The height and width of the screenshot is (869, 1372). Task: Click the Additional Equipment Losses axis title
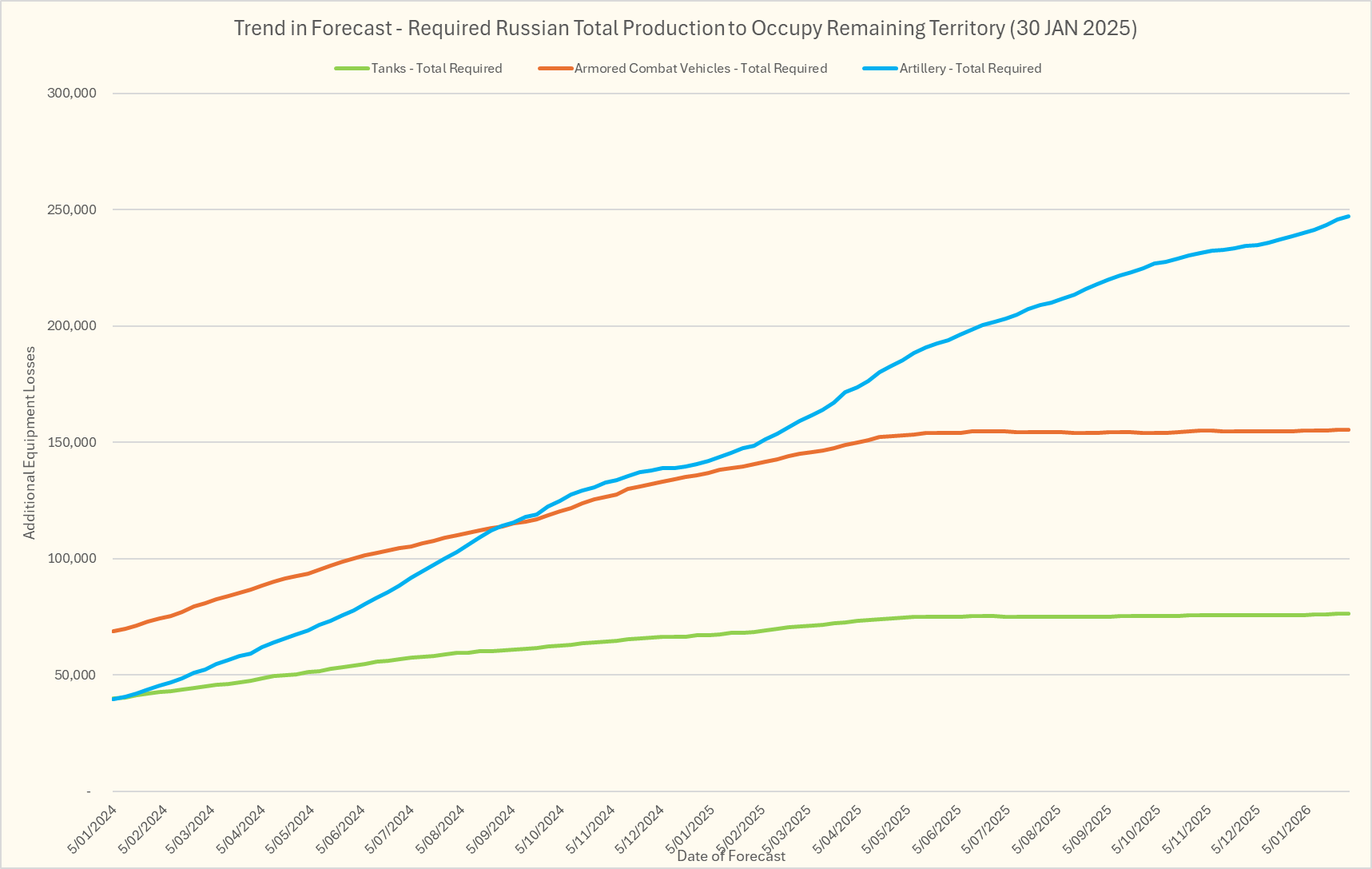(30, 442)
